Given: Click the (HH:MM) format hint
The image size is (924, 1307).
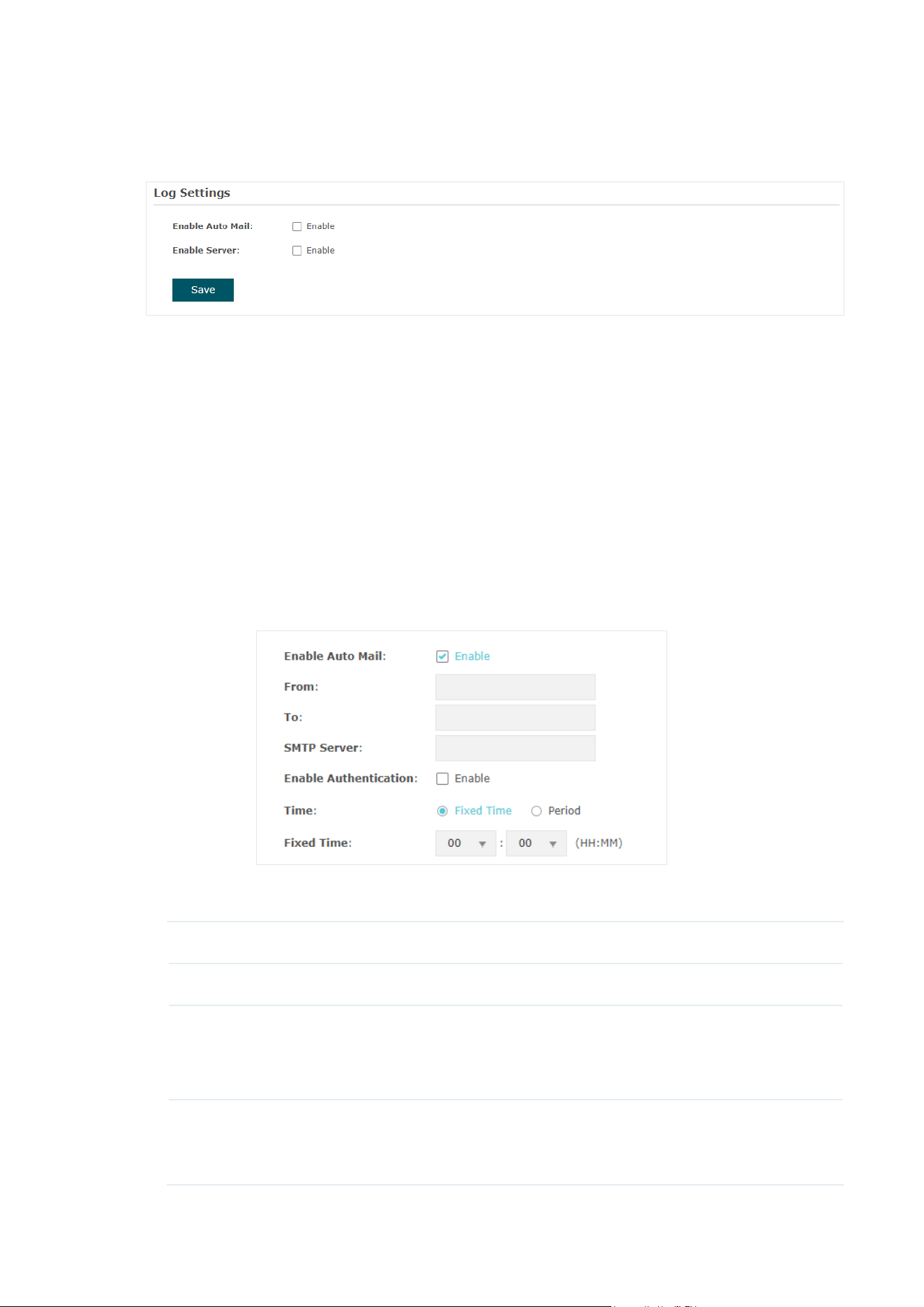Looking at the screenshot, I should coord(599,843).
